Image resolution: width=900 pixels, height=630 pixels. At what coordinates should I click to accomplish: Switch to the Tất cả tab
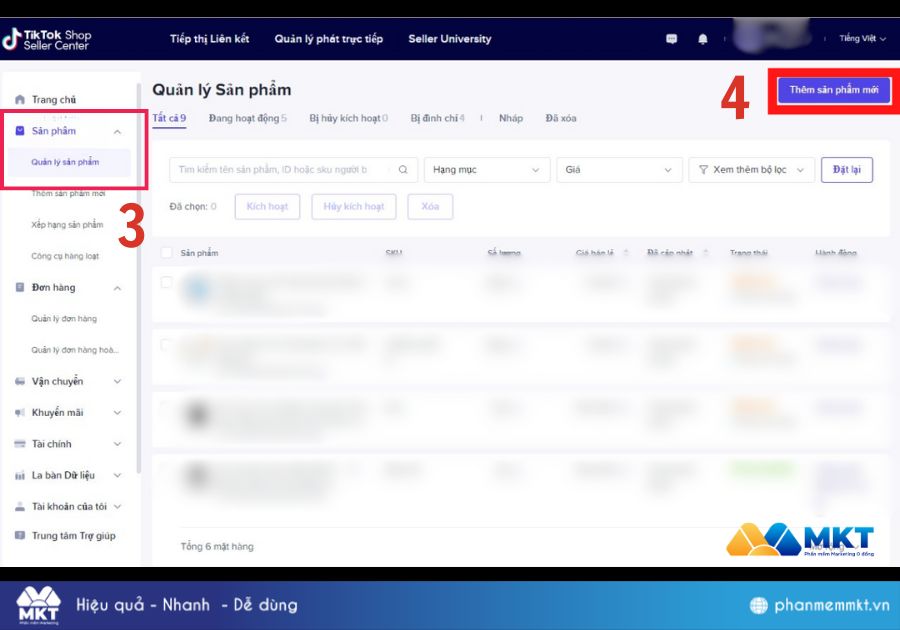(x=169, y=118)
